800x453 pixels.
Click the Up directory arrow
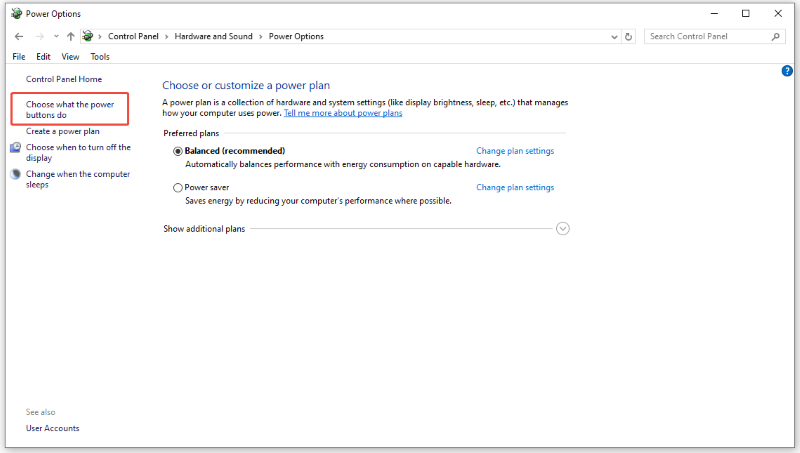70,37
